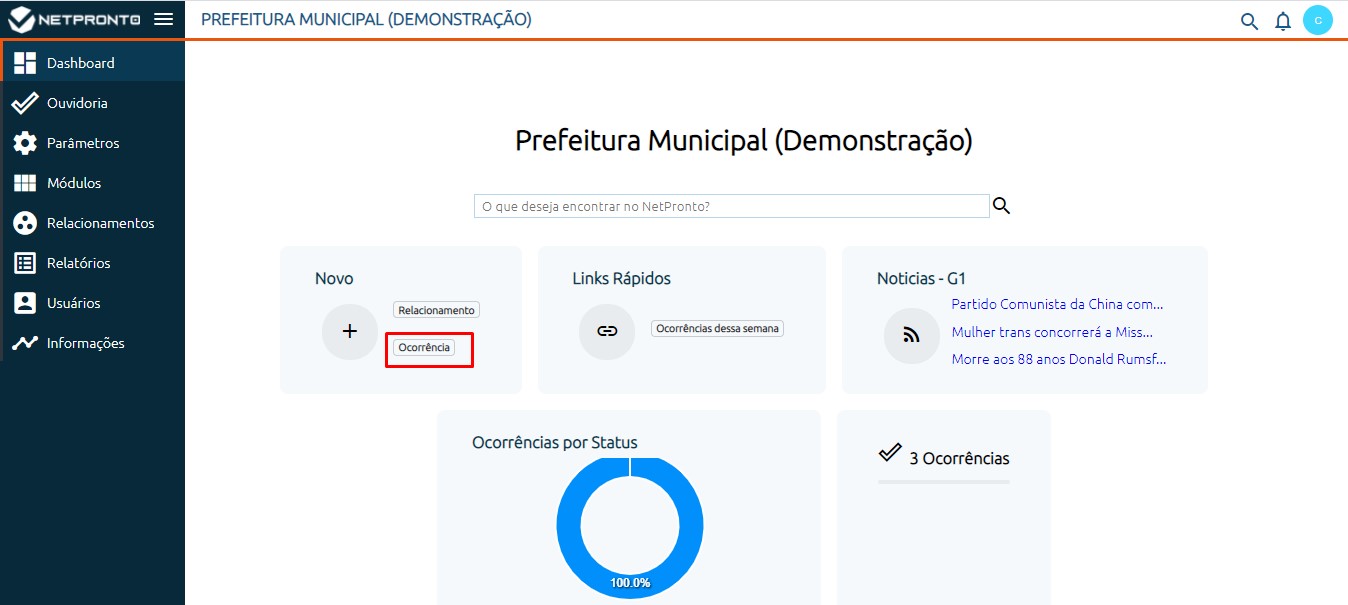Open the notifications bell
1348x605 pixels.
click(x=1283, y=21)
